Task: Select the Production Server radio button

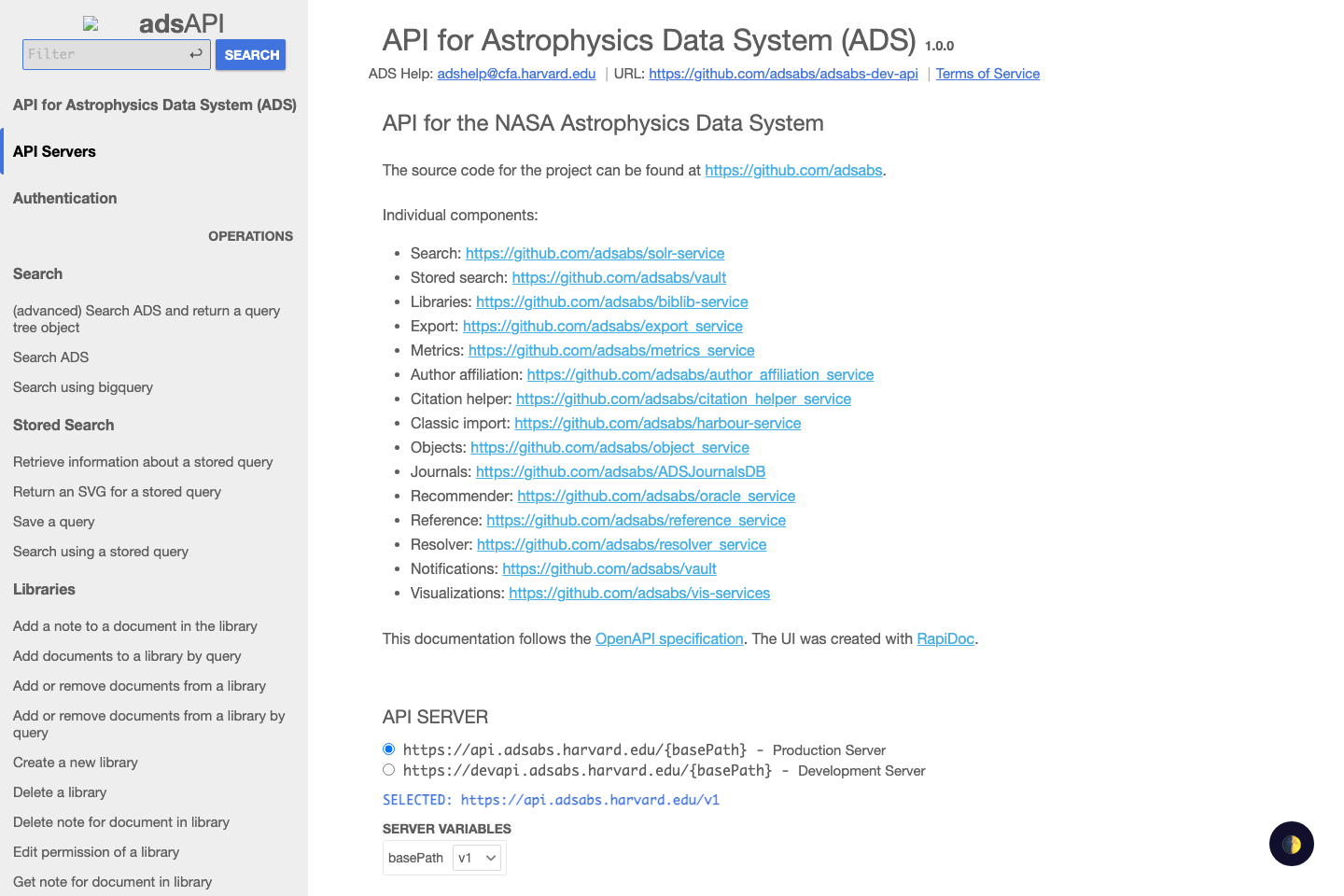Action: 389,749
